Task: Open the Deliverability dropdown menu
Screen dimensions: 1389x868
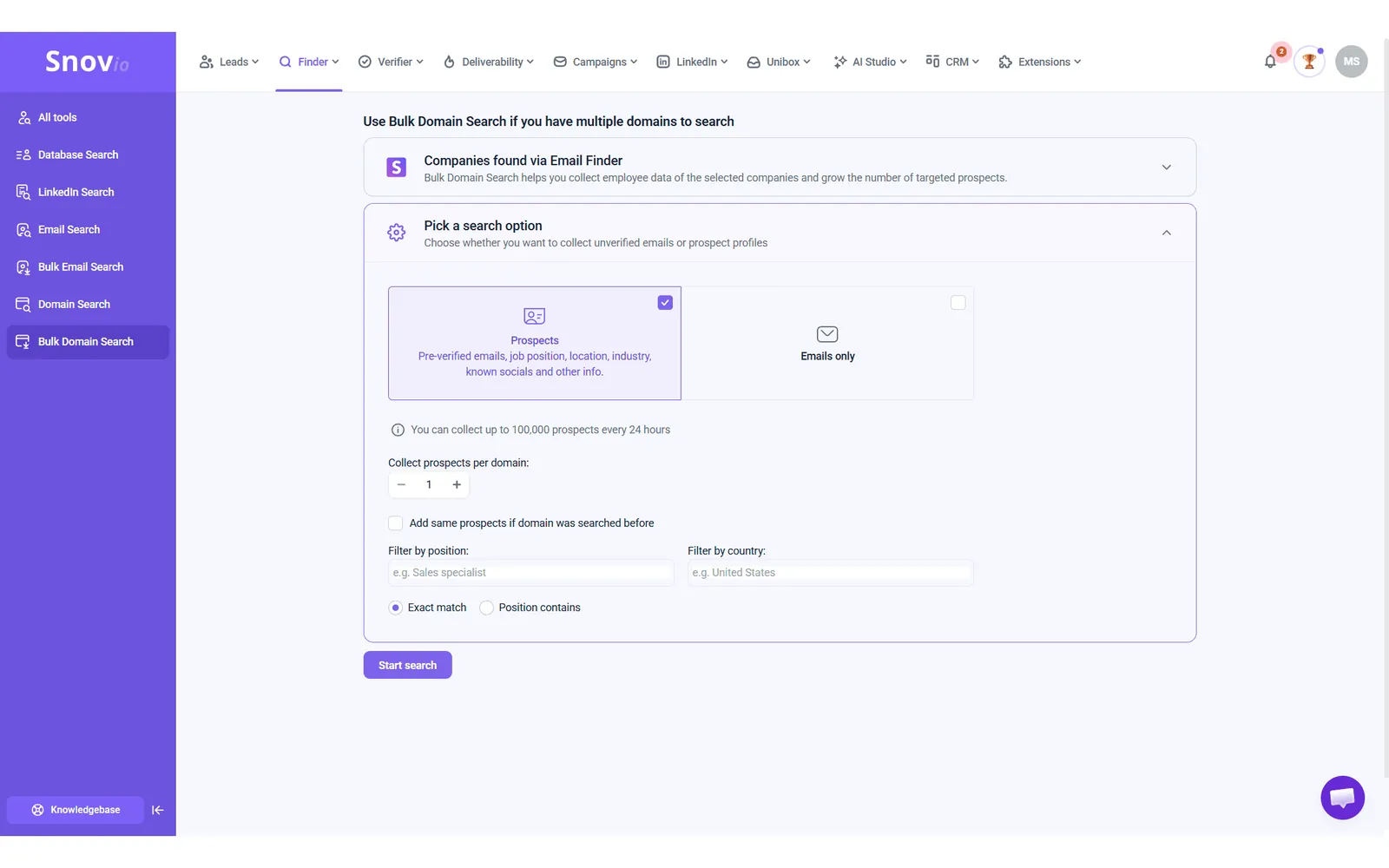Action: coord(489,62)
